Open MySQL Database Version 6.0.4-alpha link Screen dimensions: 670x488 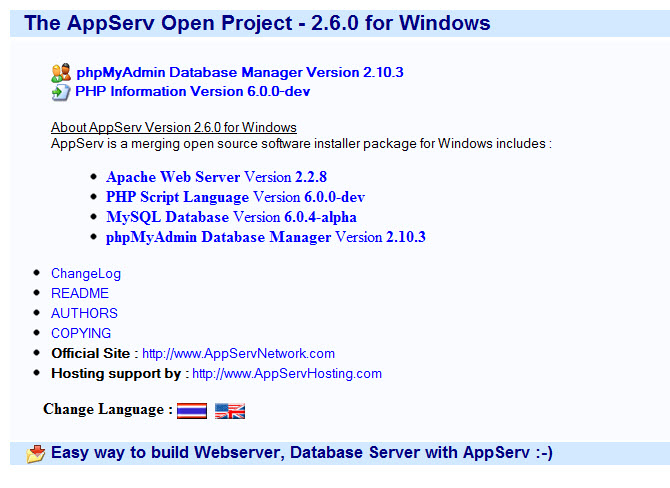232,217
